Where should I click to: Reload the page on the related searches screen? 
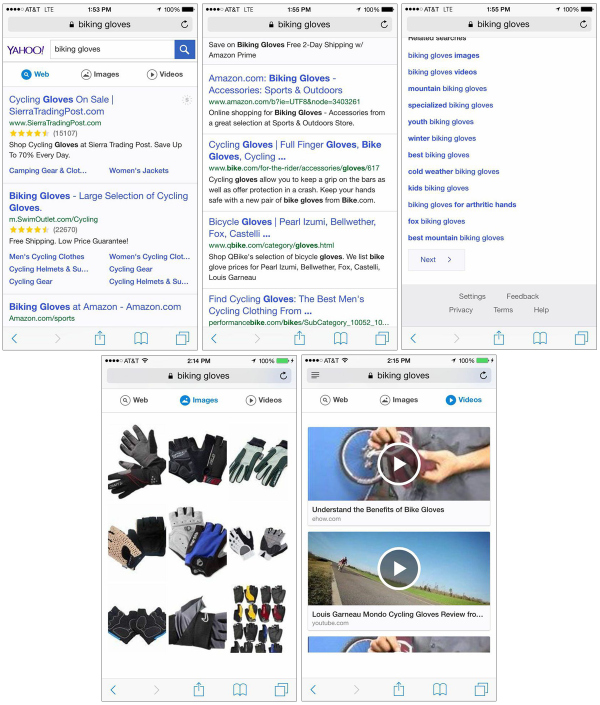(x=583, y=24)
